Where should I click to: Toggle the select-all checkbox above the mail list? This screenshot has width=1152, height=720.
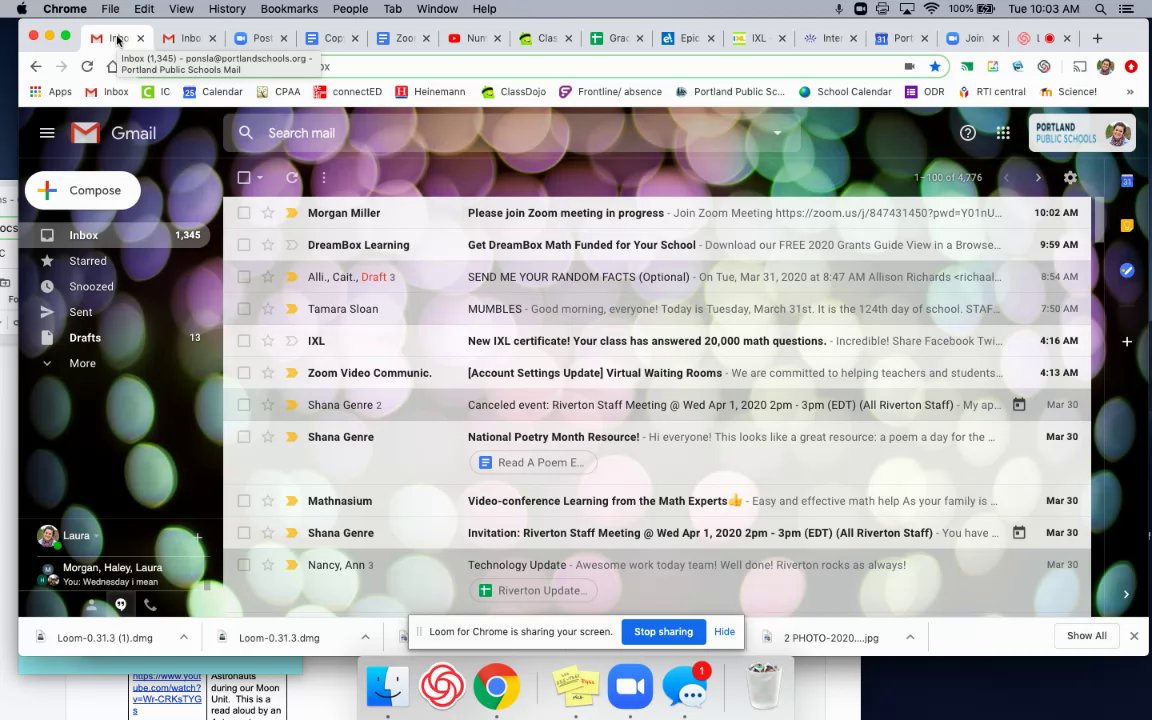[244, 178]
